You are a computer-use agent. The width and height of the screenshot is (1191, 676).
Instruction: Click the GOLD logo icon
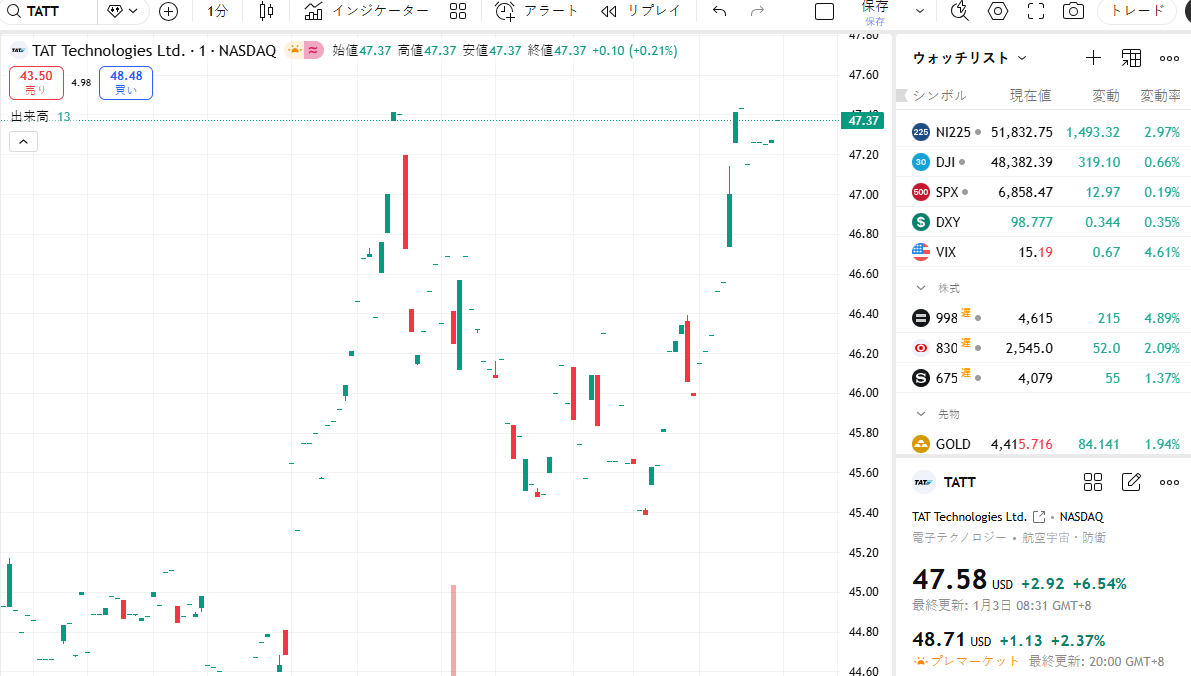(x=921, y=444)
